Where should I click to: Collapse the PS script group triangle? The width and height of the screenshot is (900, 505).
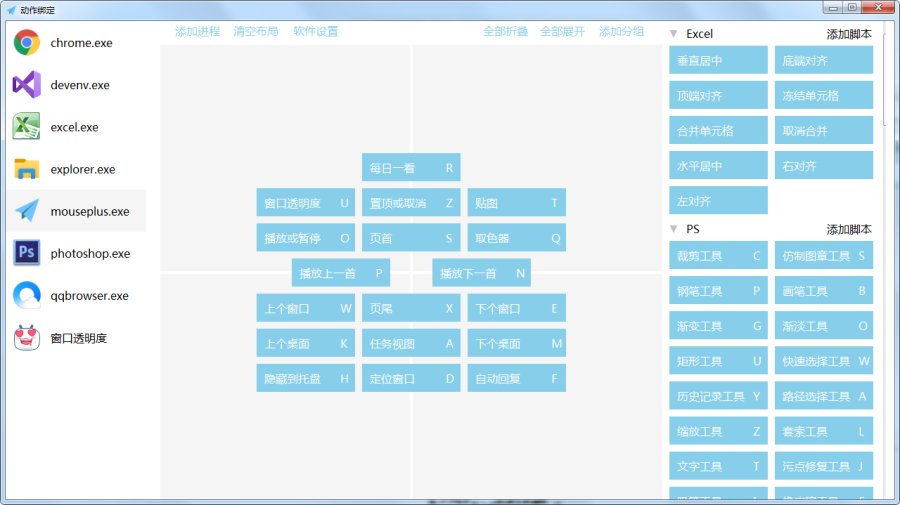click(x=674, y=229)
